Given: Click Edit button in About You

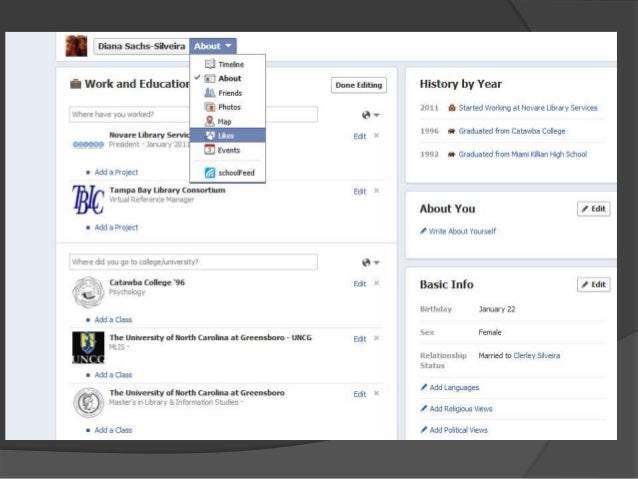Looking at the screenshot, I should (x=593, y=209).
